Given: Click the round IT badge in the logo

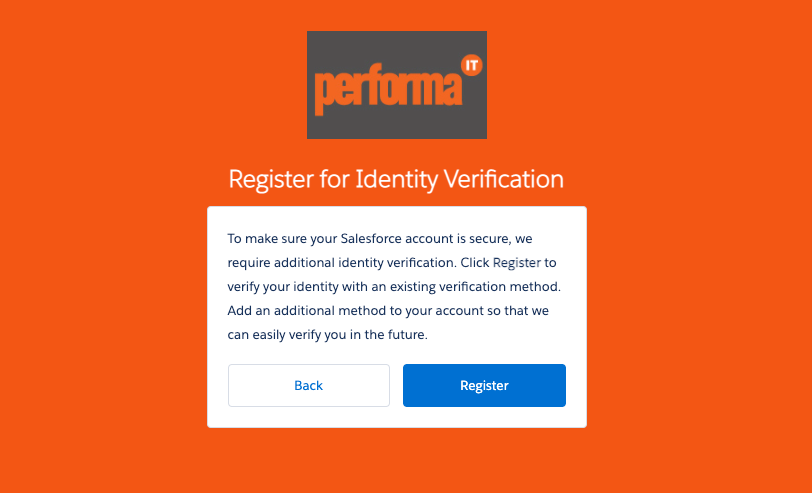Looking at the screenshot, I should pos(471,66).
